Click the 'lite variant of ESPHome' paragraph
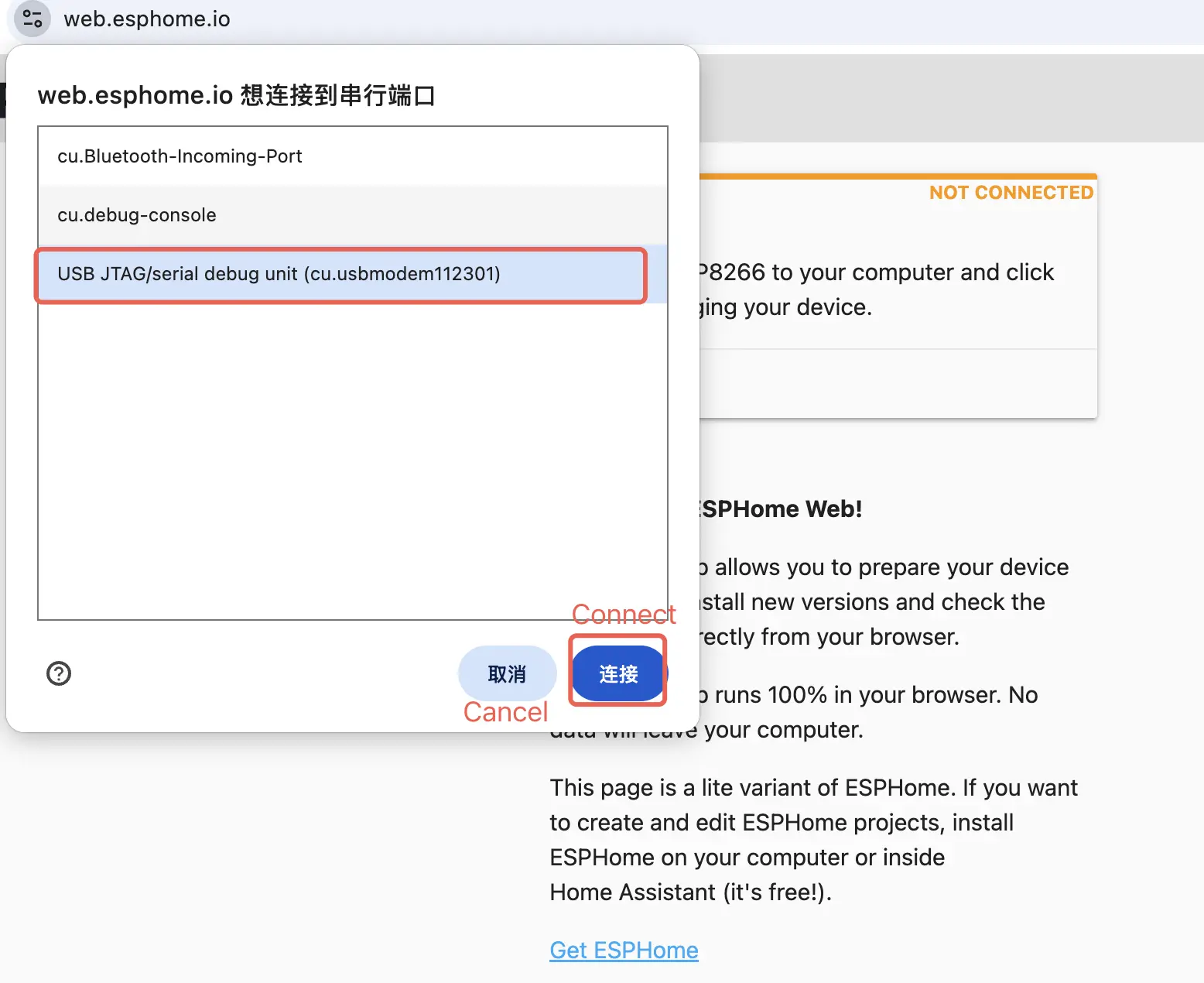The height and width of the screenshot is (983, 1204). tap(812, 840)
